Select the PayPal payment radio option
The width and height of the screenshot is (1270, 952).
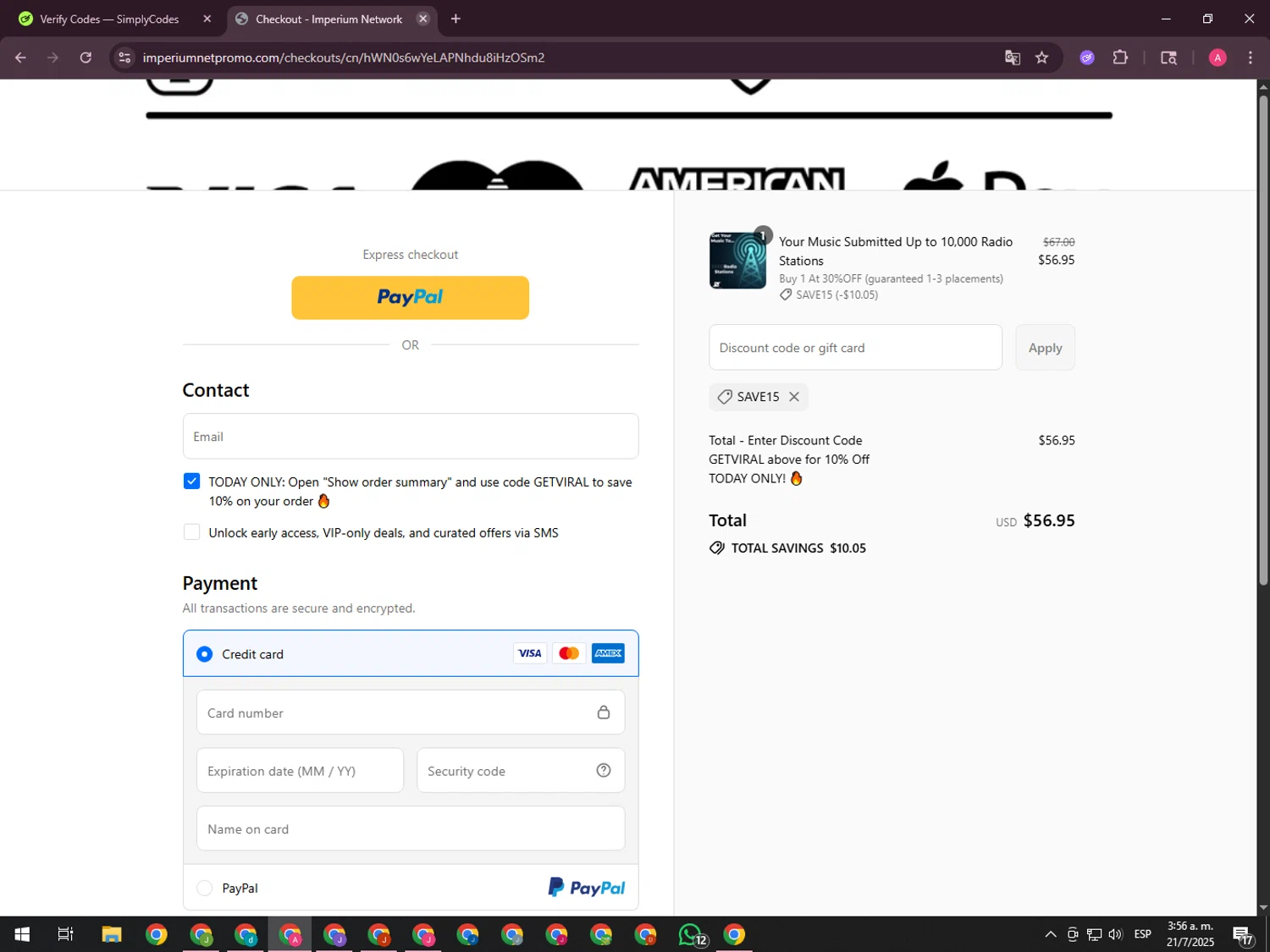click(204, 888)
